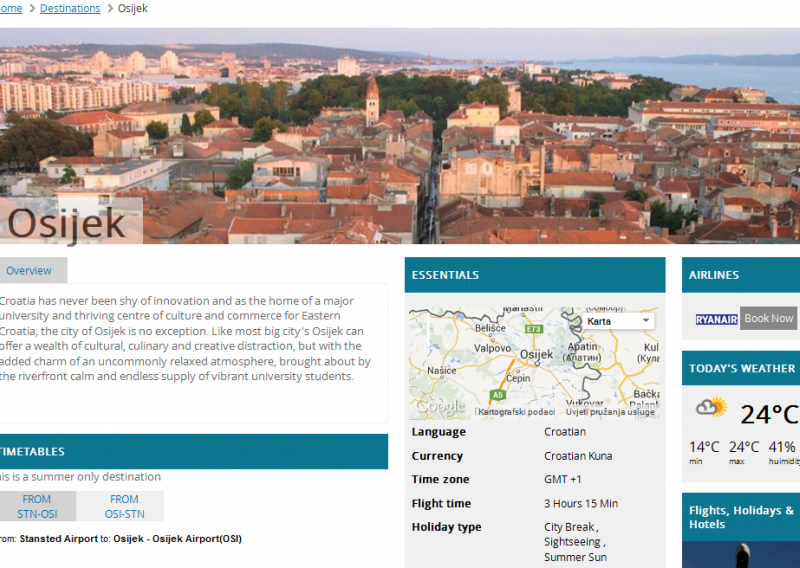Image resolution: width=800 pixels, height=568 pixels.
Task: Click the Osijek breadcrumb text
Action: coord(133,9)
